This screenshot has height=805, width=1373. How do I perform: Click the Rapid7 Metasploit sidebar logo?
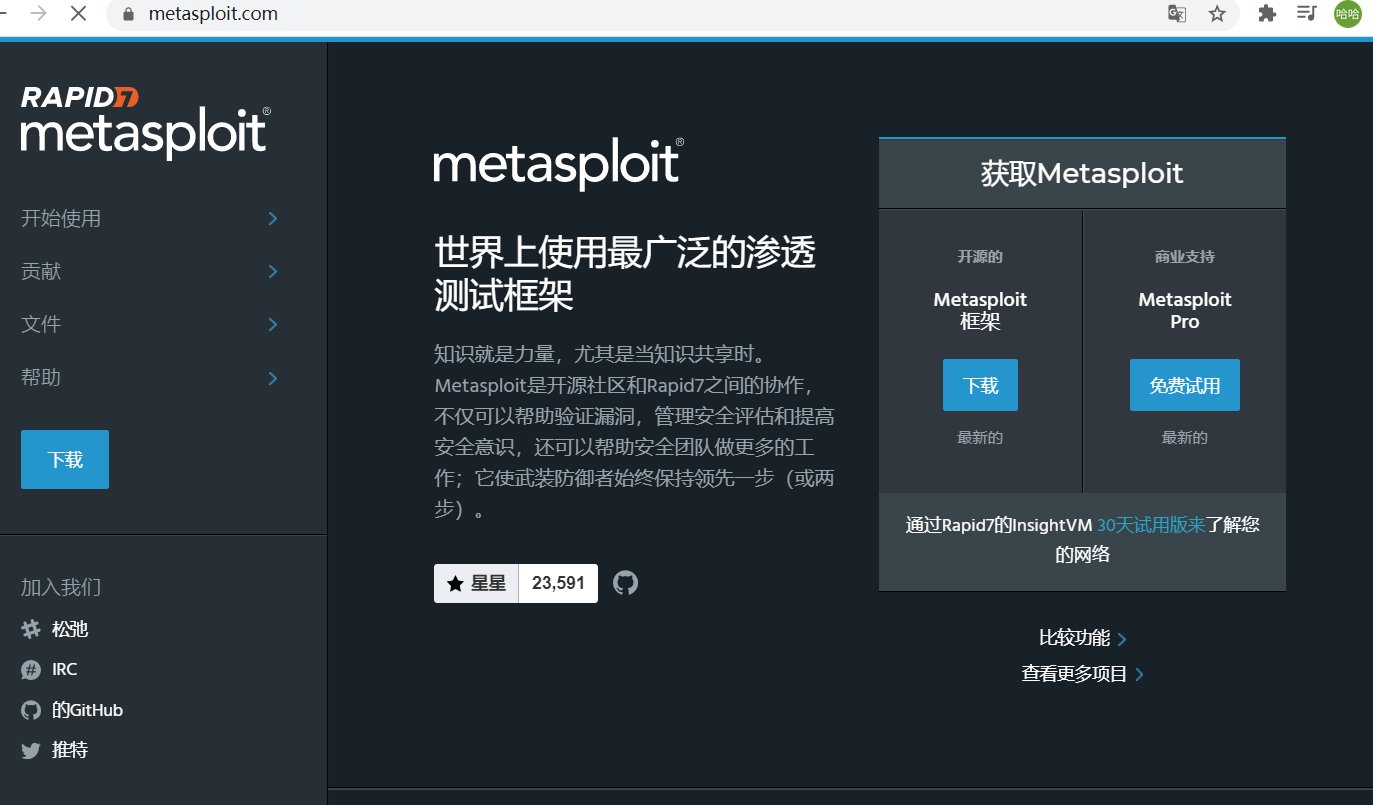[145, 122]
